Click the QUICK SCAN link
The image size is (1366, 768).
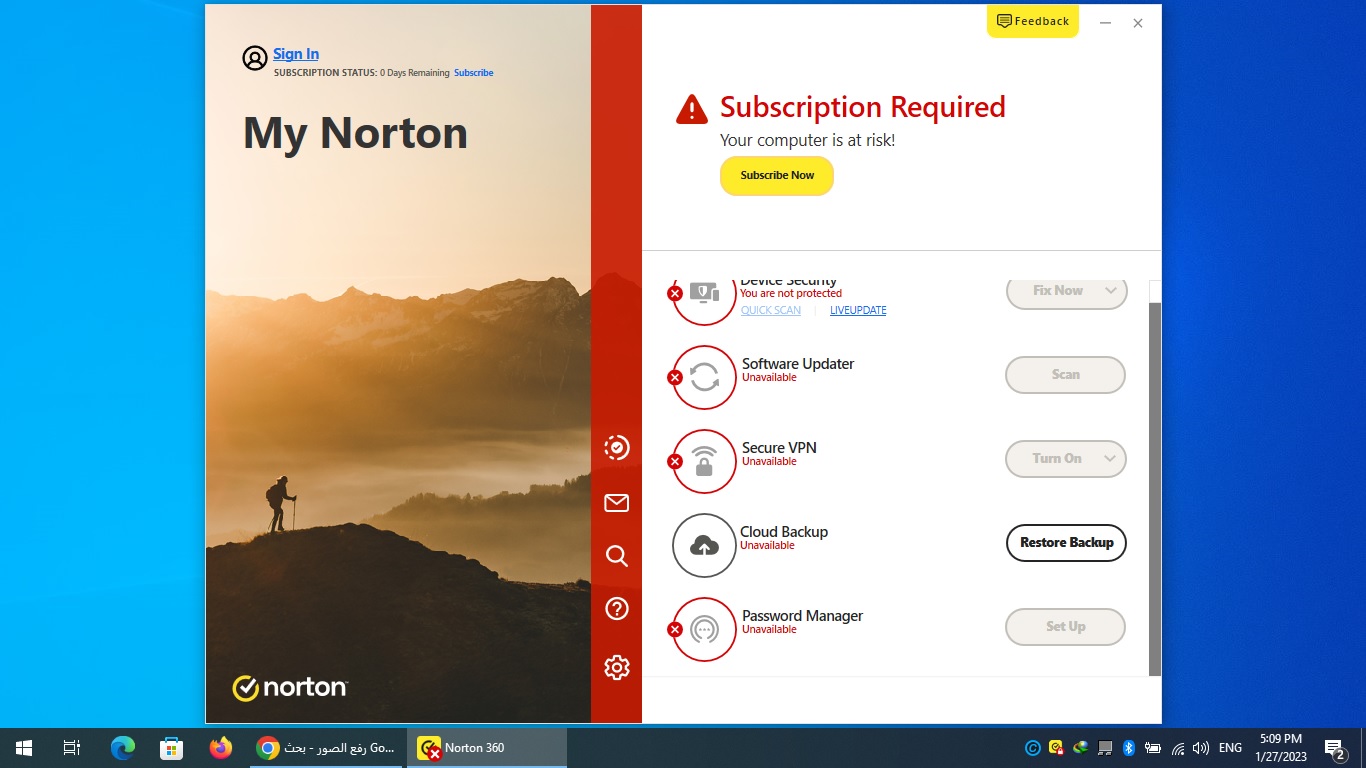click(771, 310)
